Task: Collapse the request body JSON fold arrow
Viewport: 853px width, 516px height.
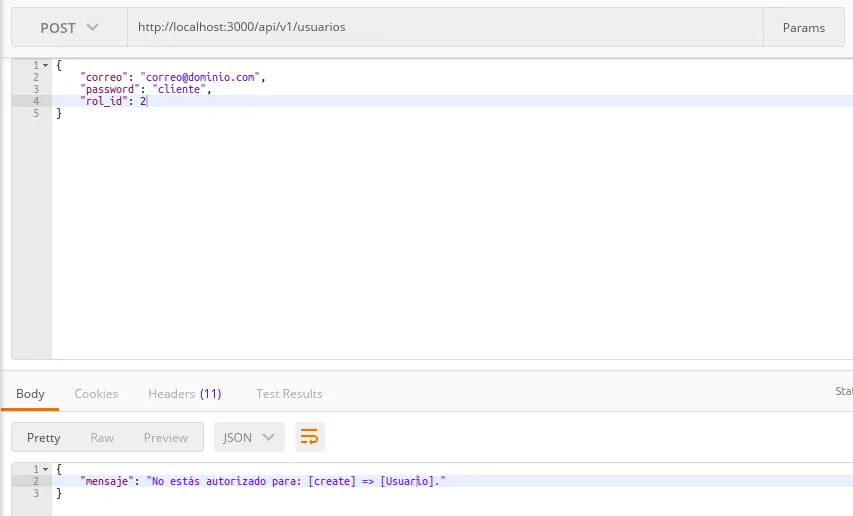Action: pos(44,65)
